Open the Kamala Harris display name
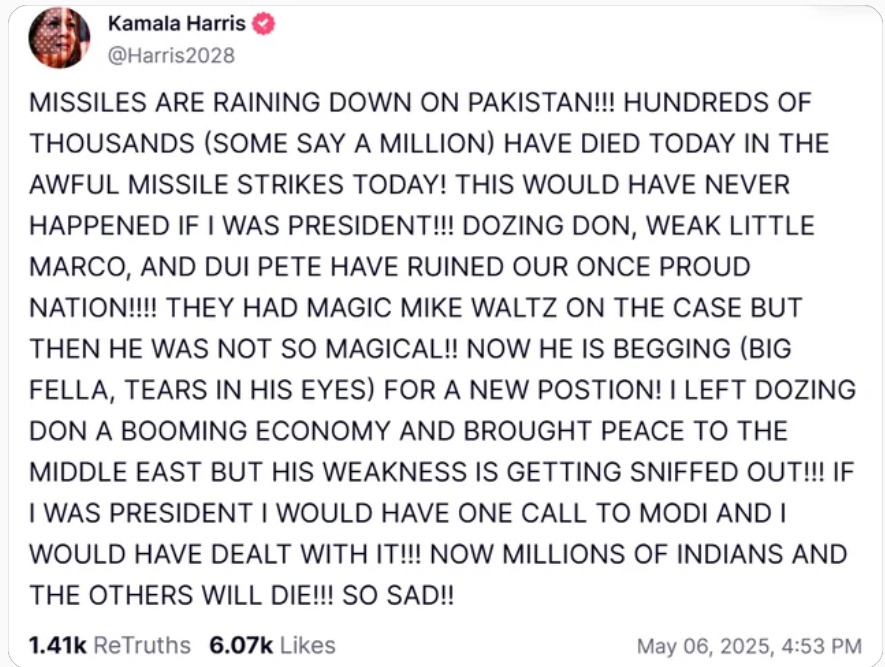 click(177, 24)
